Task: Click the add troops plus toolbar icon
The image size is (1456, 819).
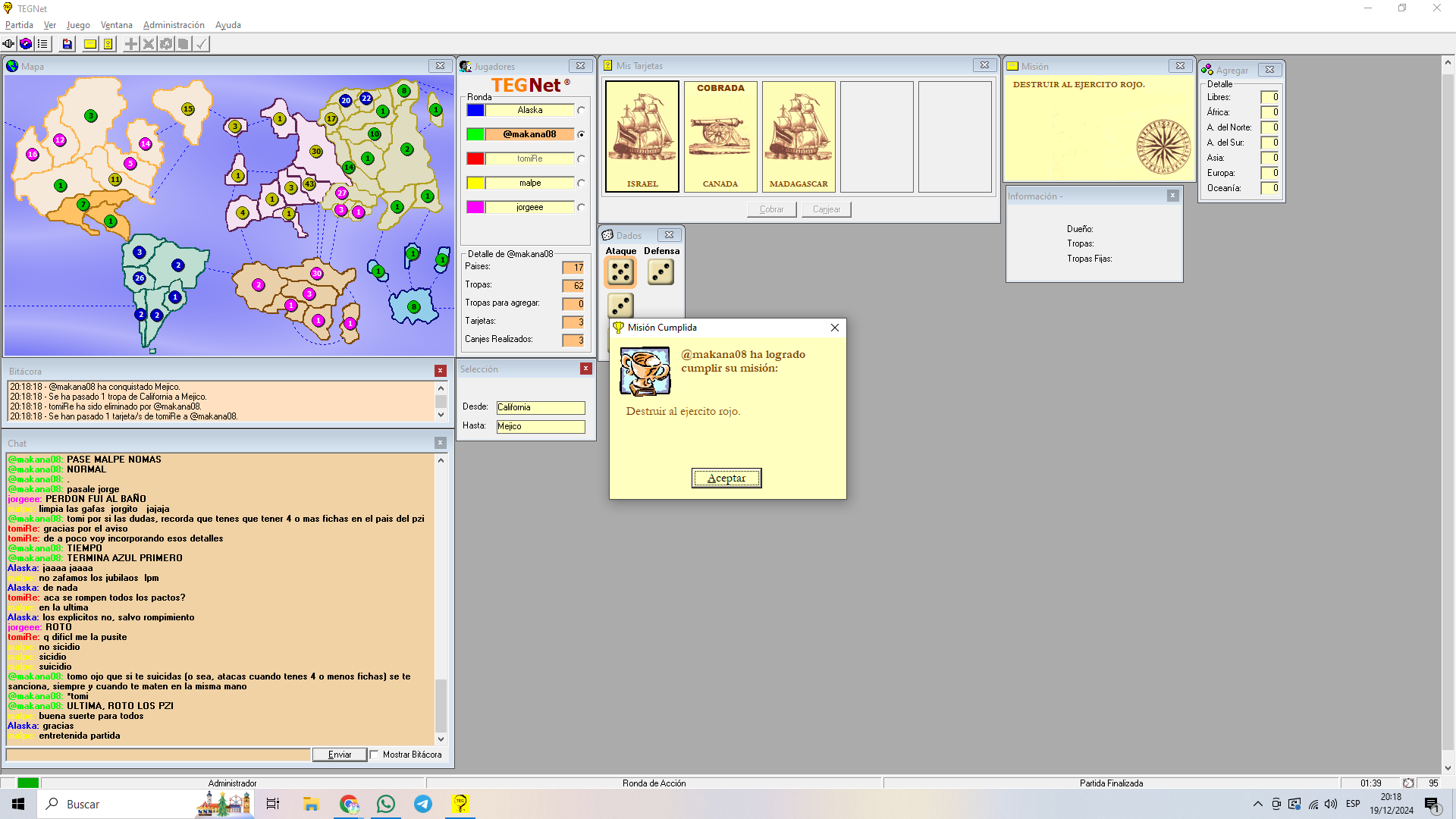Action: [131, 44]
